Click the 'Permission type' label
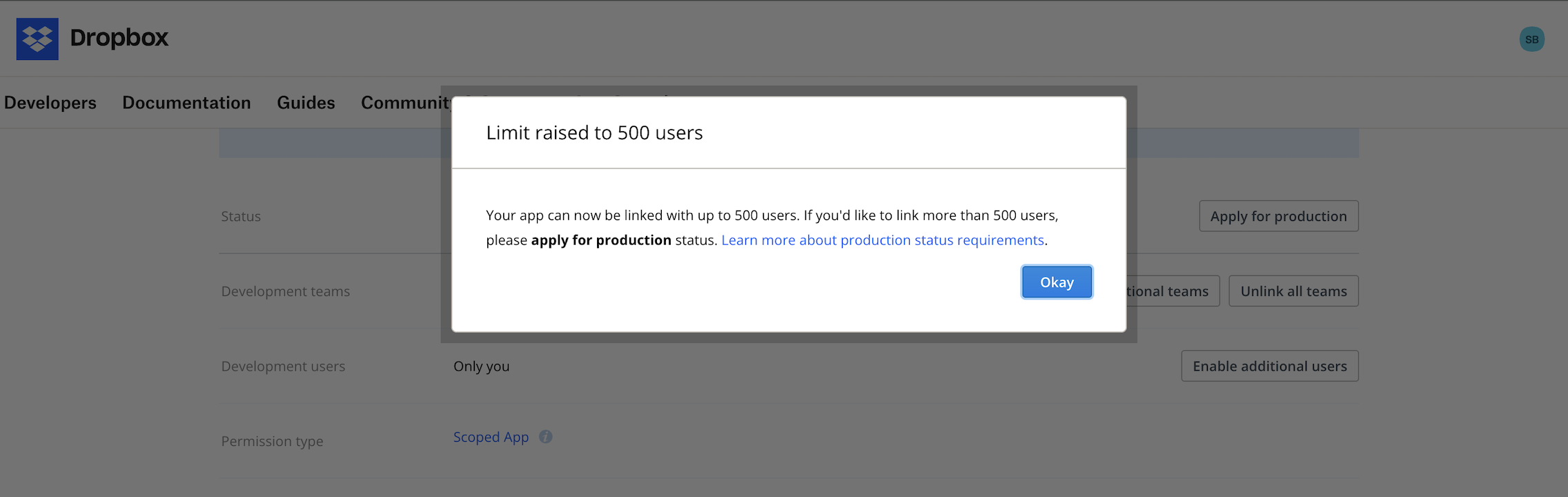1568x497 pixels. (272, 441)
